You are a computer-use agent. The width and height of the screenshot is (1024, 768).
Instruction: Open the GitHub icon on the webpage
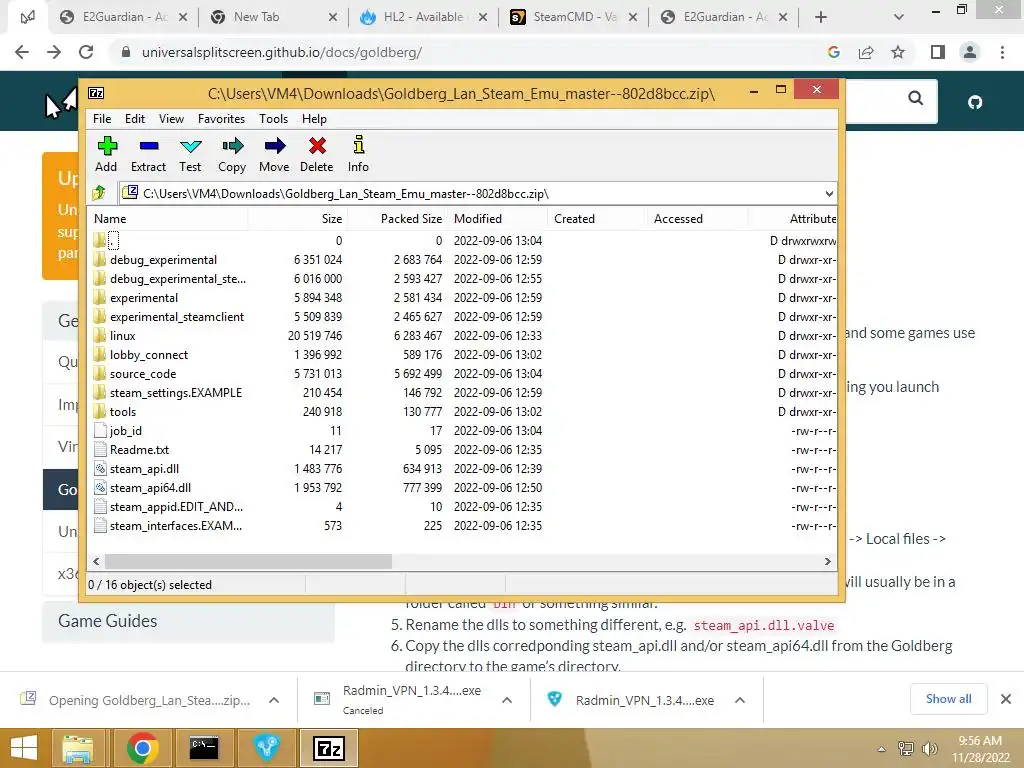click(975, 102)
